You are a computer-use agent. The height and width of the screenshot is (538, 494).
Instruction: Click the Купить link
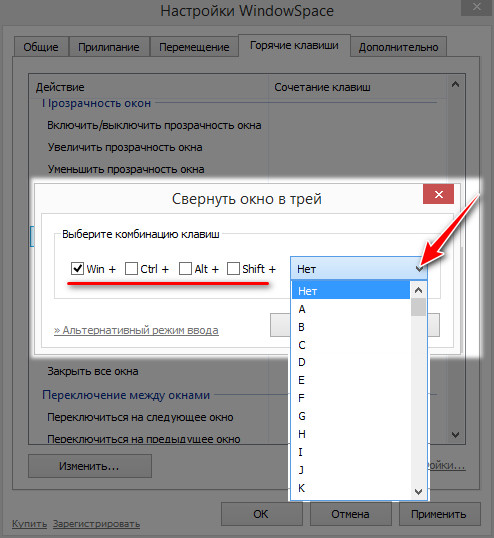coord(30,524)
